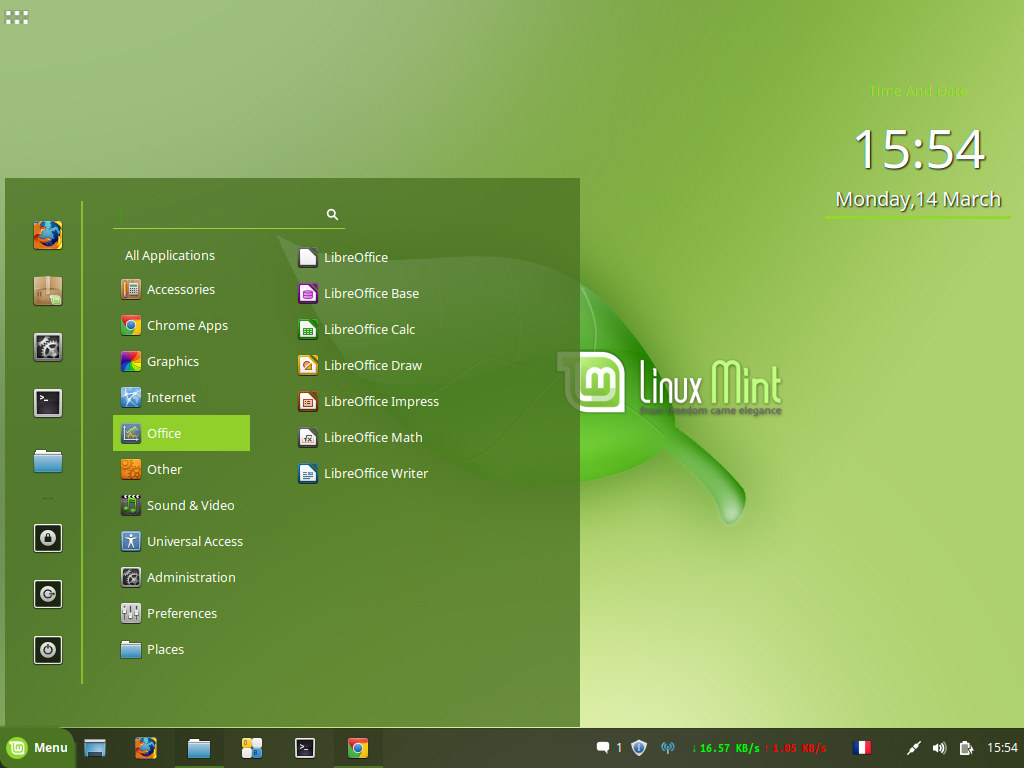Open the Administration category
This screenshot has height=768, width=1024.
182,577
